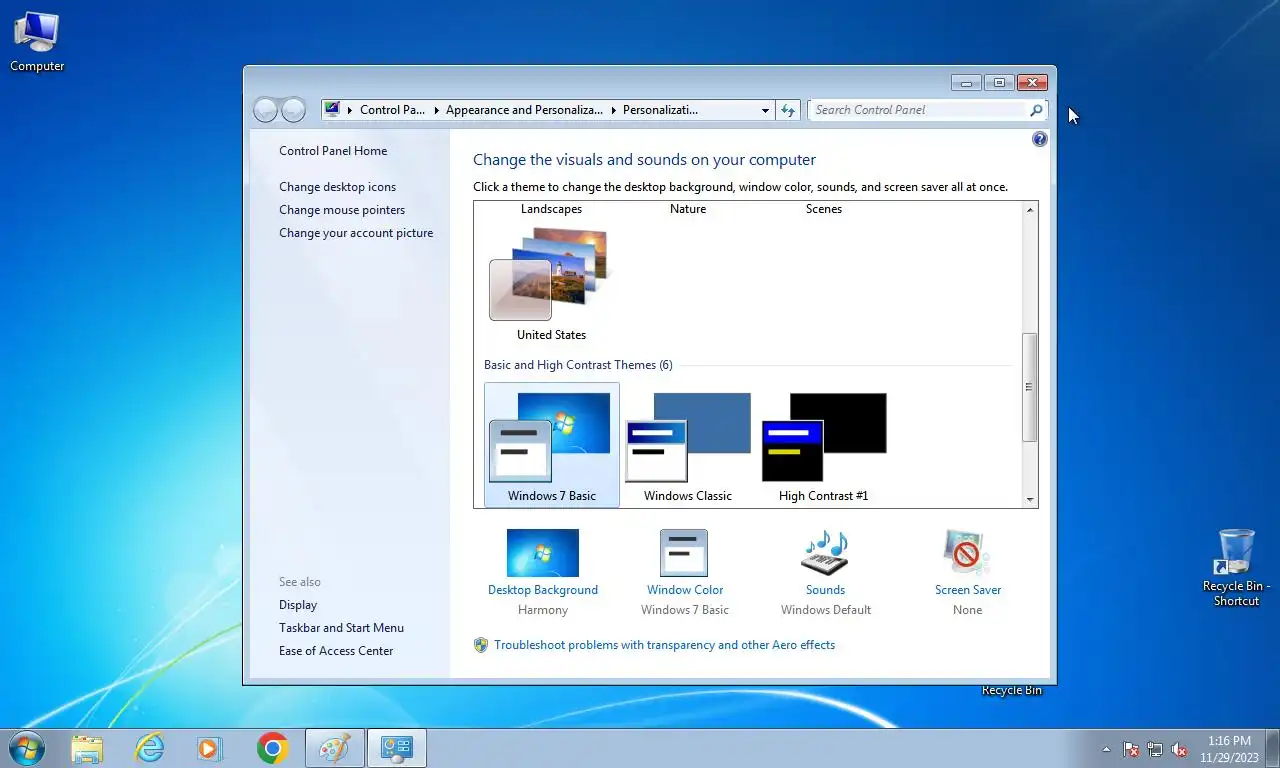Open Ease of Access Center link

tap(336, 651)
